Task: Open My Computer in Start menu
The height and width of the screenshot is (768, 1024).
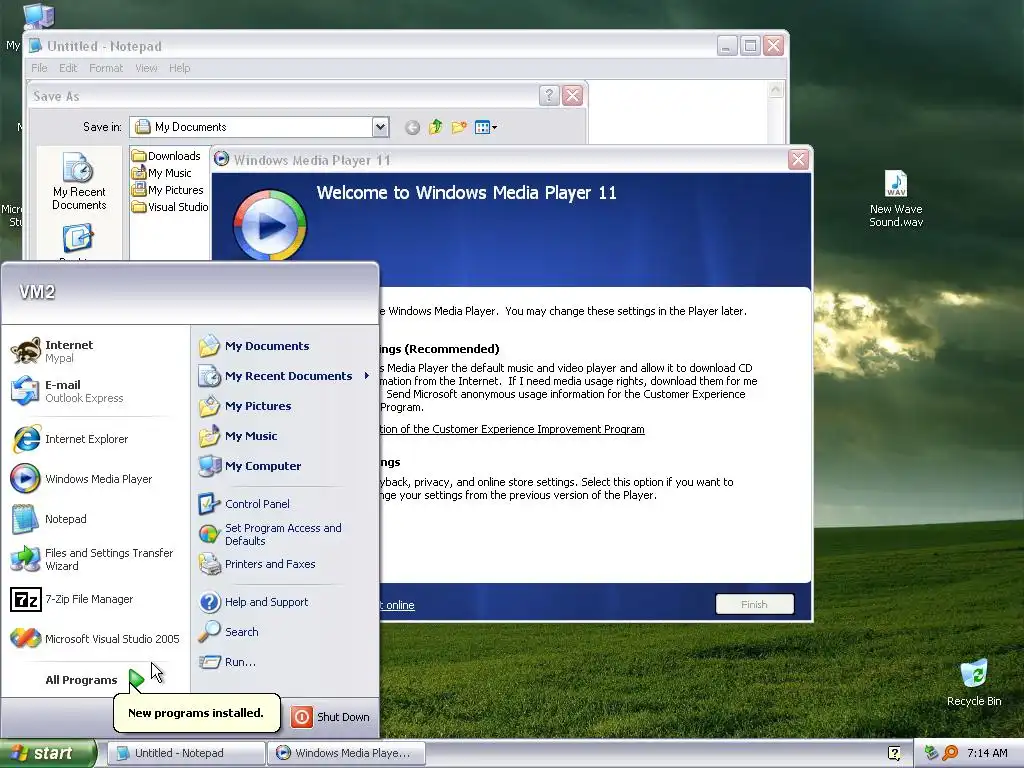Action: pos(285,466)
